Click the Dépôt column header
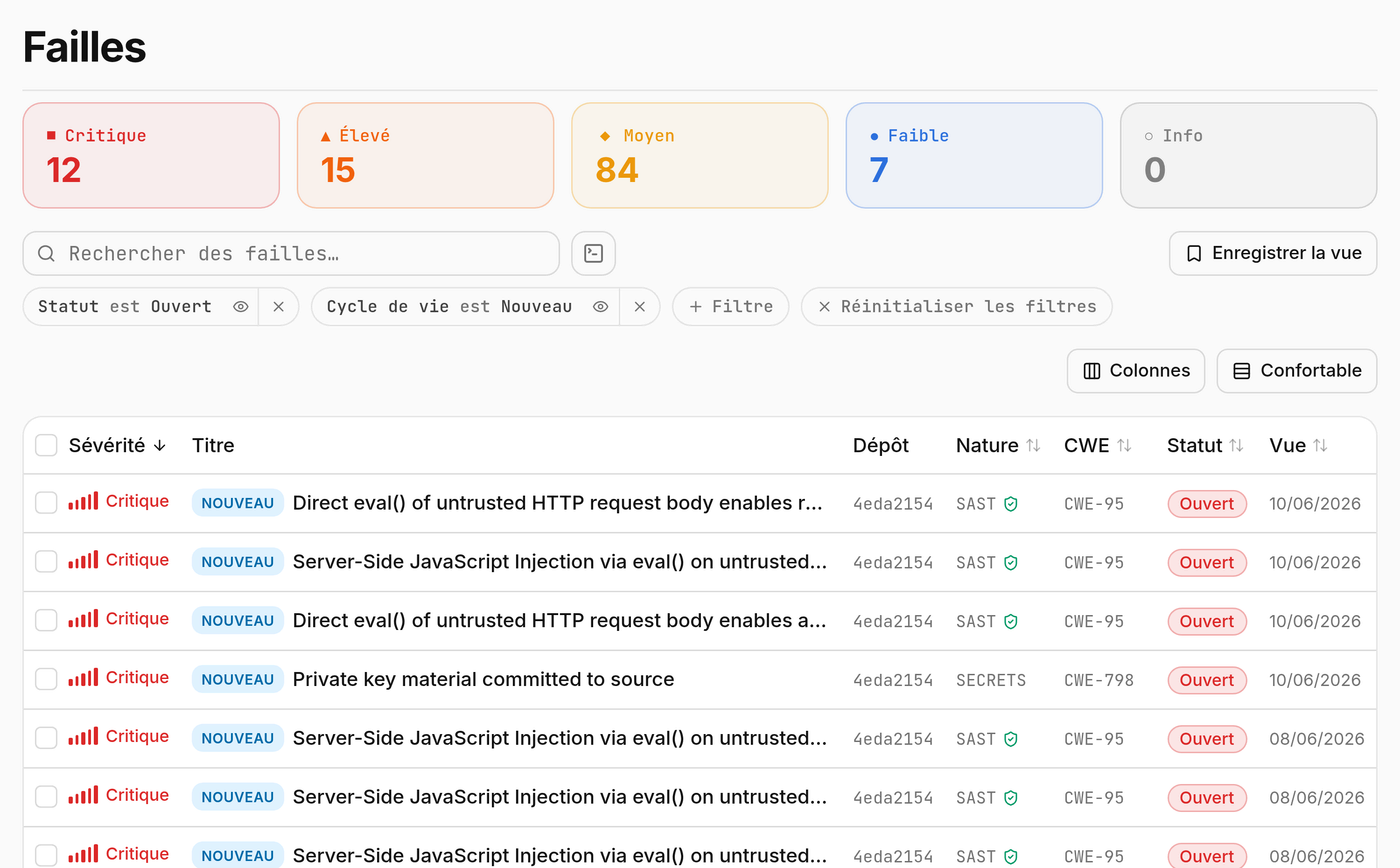Image resolution: width=1400 pixels, height=868 pixels. pos(881,445)
